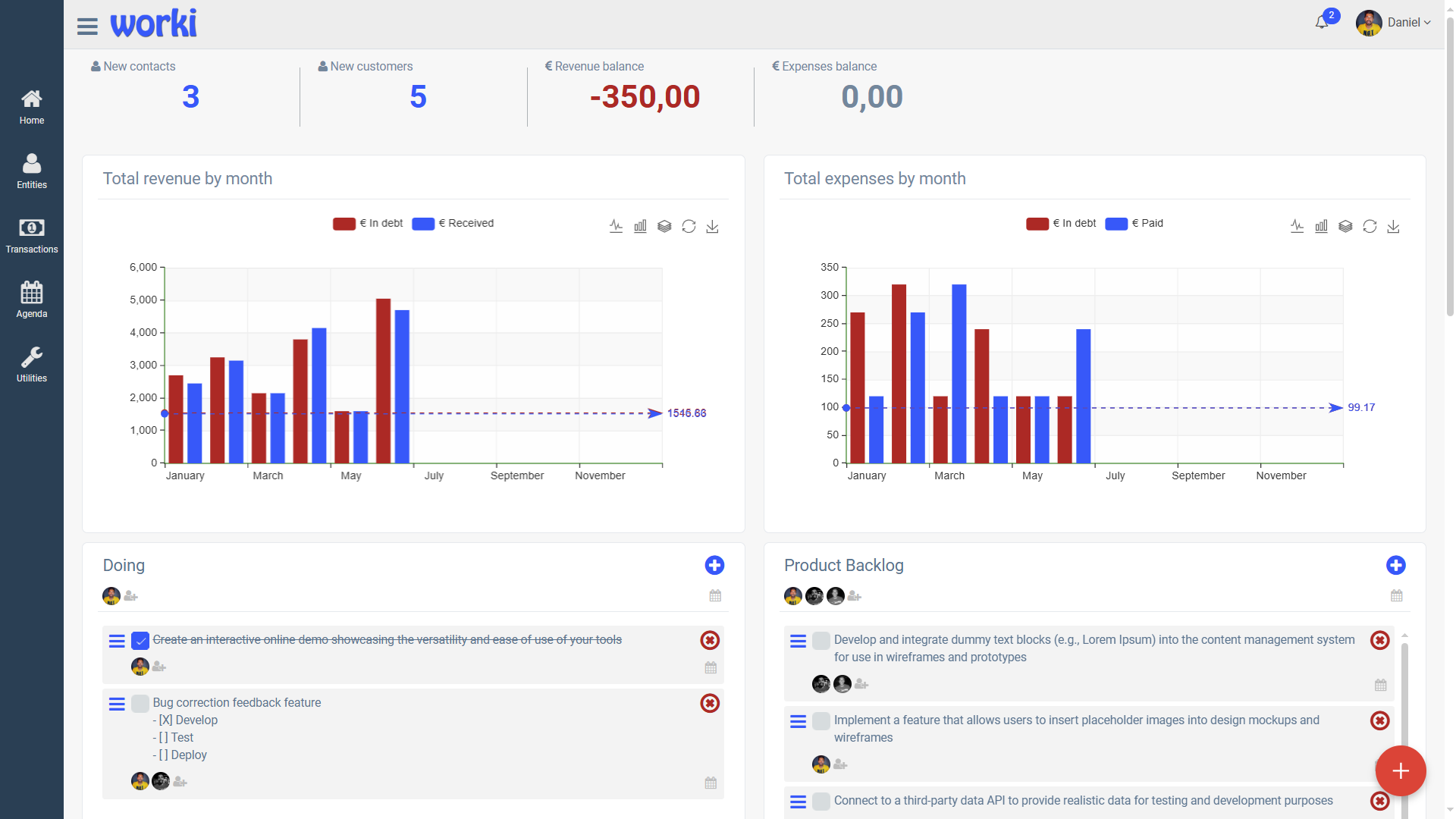Stack the revenue chart series
1456x819 pixels.
point(664,226)
